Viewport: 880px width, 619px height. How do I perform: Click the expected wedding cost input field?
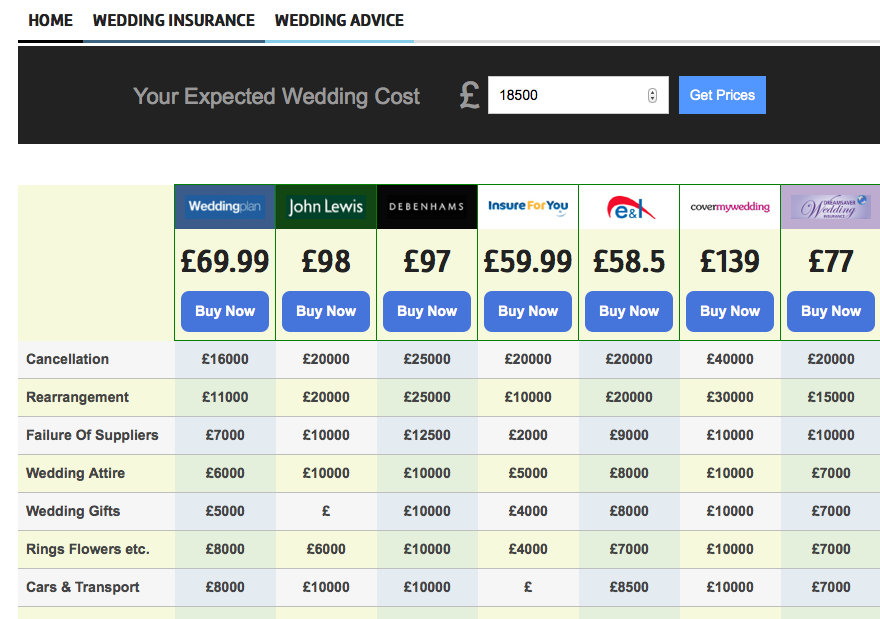tap(578, 95)
